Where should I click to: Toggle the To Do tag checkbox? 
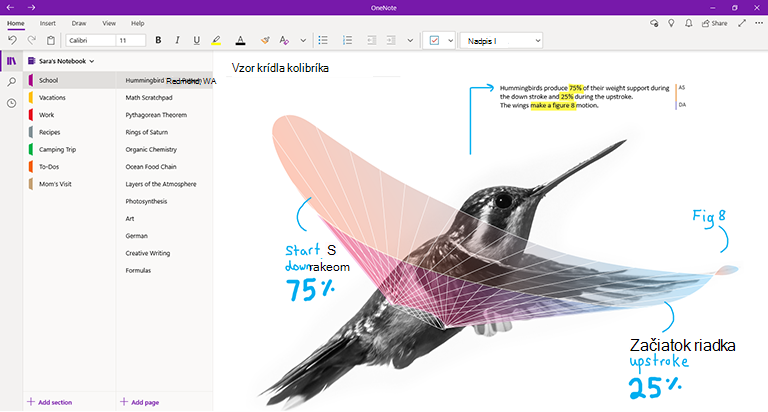click(x=434, y=41)
